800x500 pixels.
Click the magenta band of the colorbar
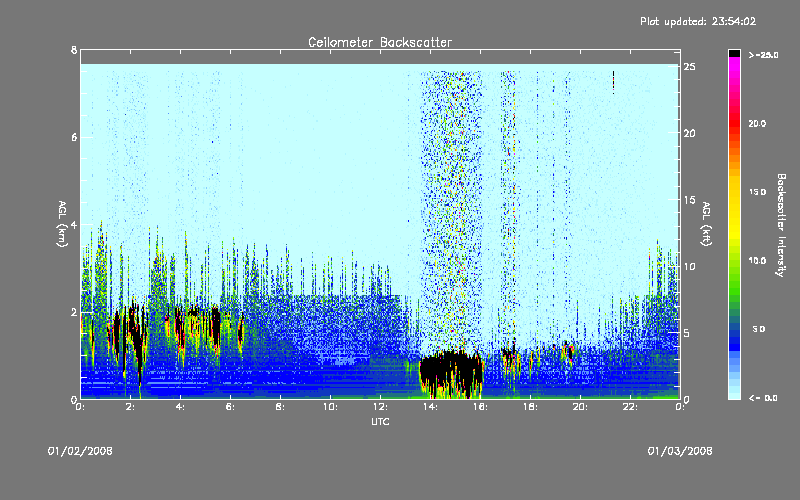coord(734,63)
